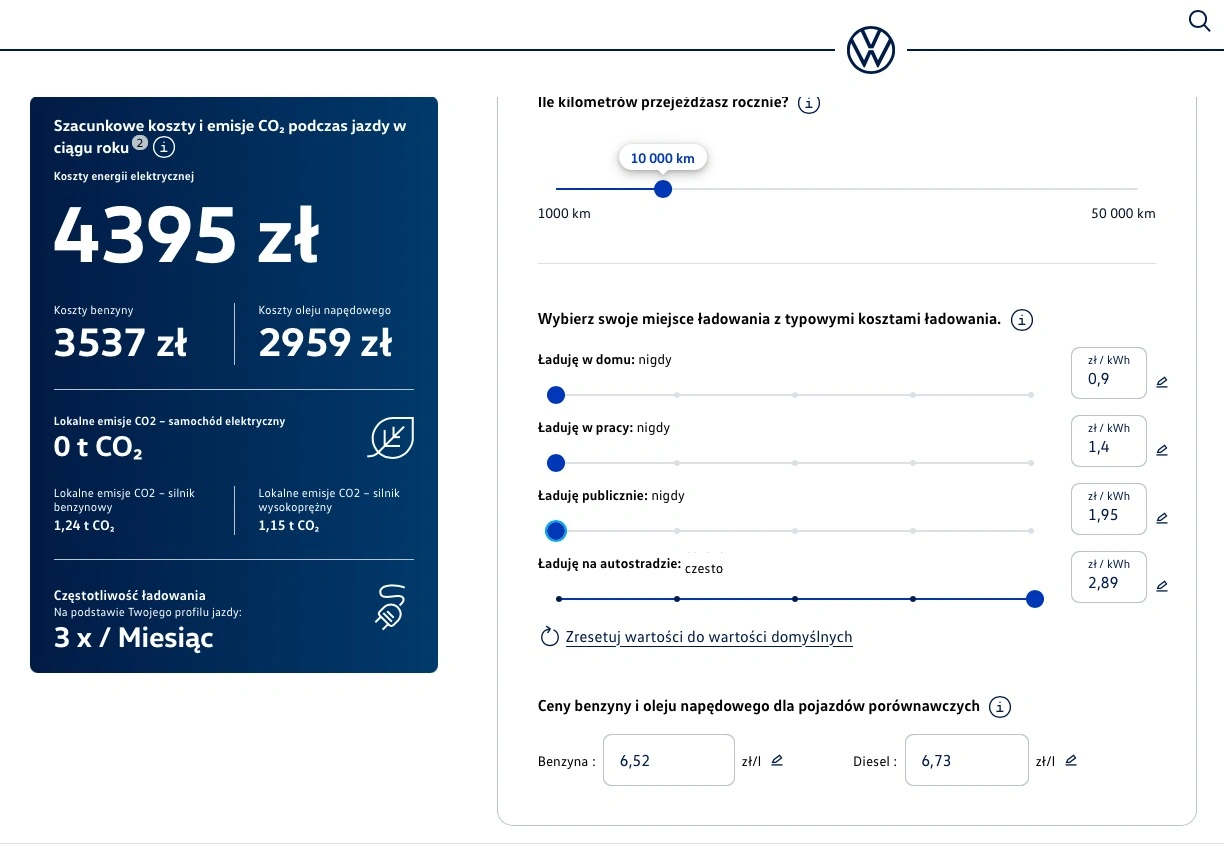
Task: Click pencil icon next to Diesel price
Action: pos(1070,760)
